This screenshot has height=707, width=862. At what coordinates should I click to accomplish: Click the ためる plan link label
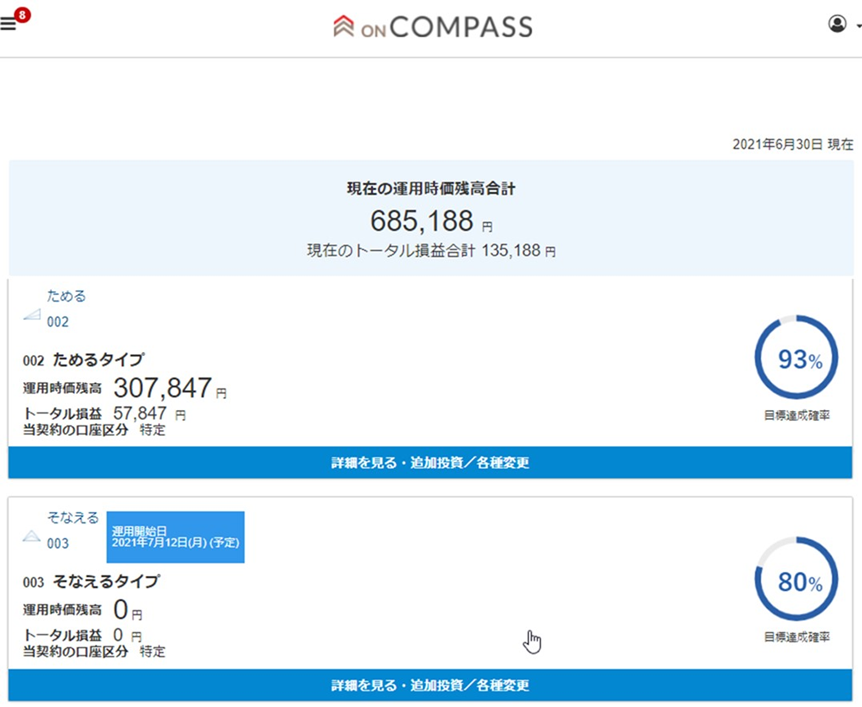(67, 296)
